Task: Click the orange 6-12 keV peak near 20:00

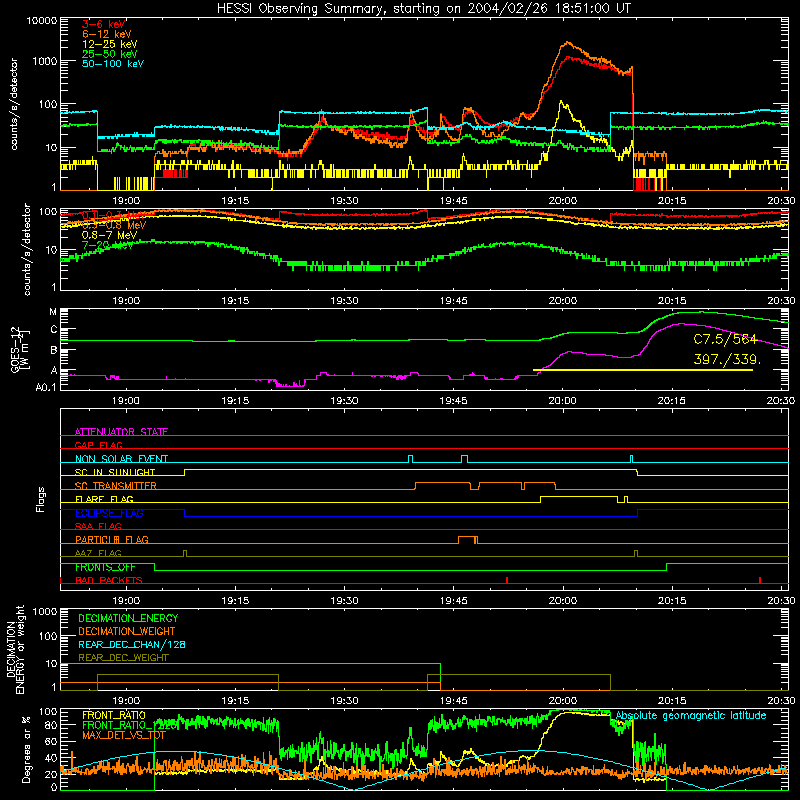Action: [x=567, y=43]
